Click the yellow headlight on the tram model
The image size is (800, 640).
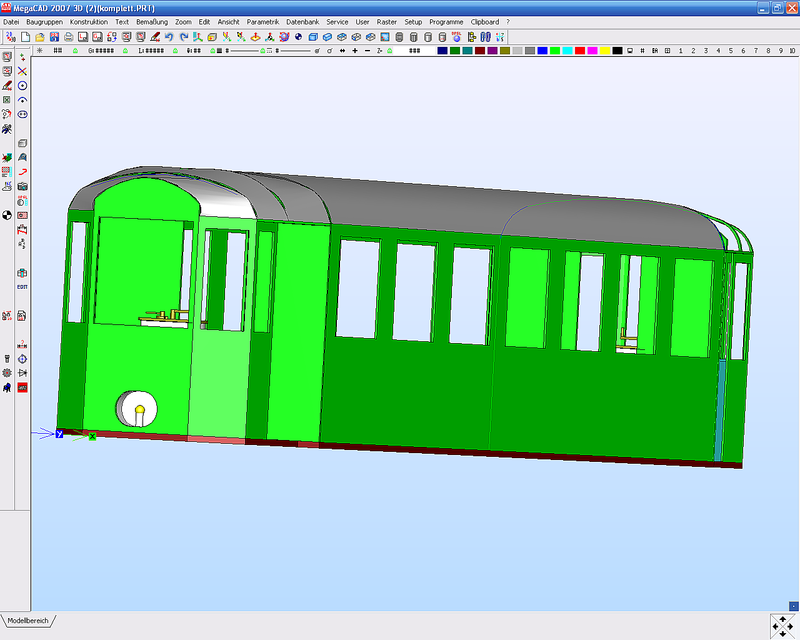[139, 409]
